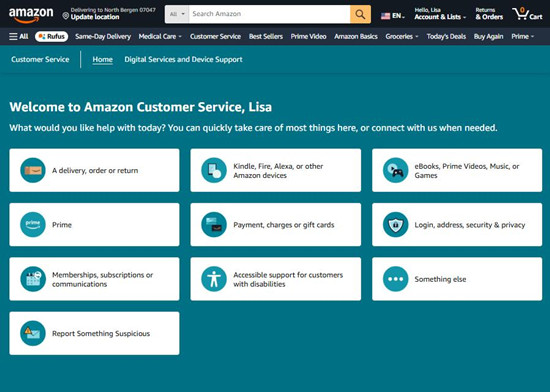Screen dimensions: 550x392
Task: Choose 'Something else' text
Action: [x=440, y=279]
